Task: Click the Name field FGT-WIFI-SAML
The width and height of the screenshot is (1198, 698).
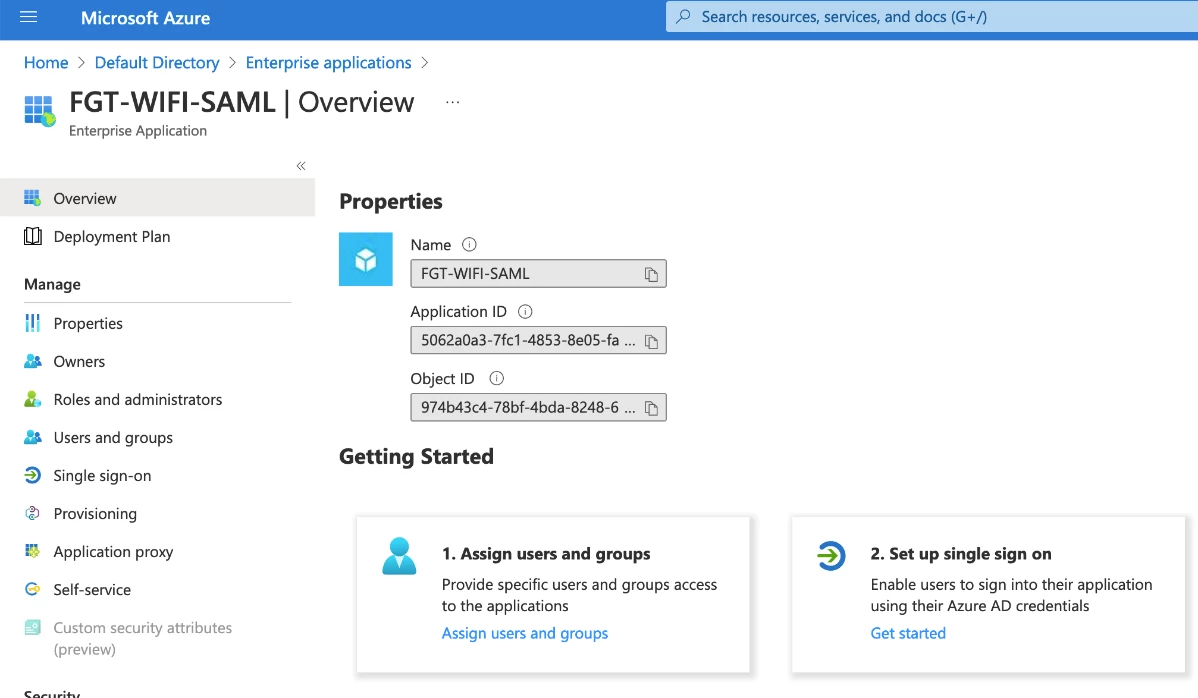Action: point(538,273)
